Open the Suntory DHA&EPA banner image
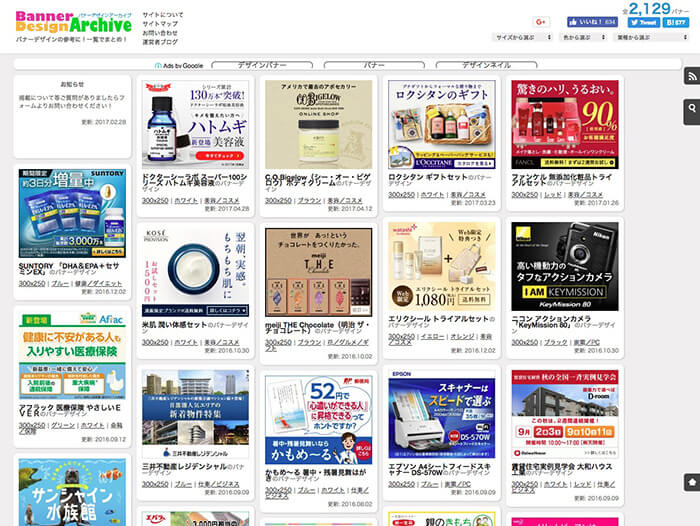The width and height of the screenshot is (700, 526). [72, 213]
